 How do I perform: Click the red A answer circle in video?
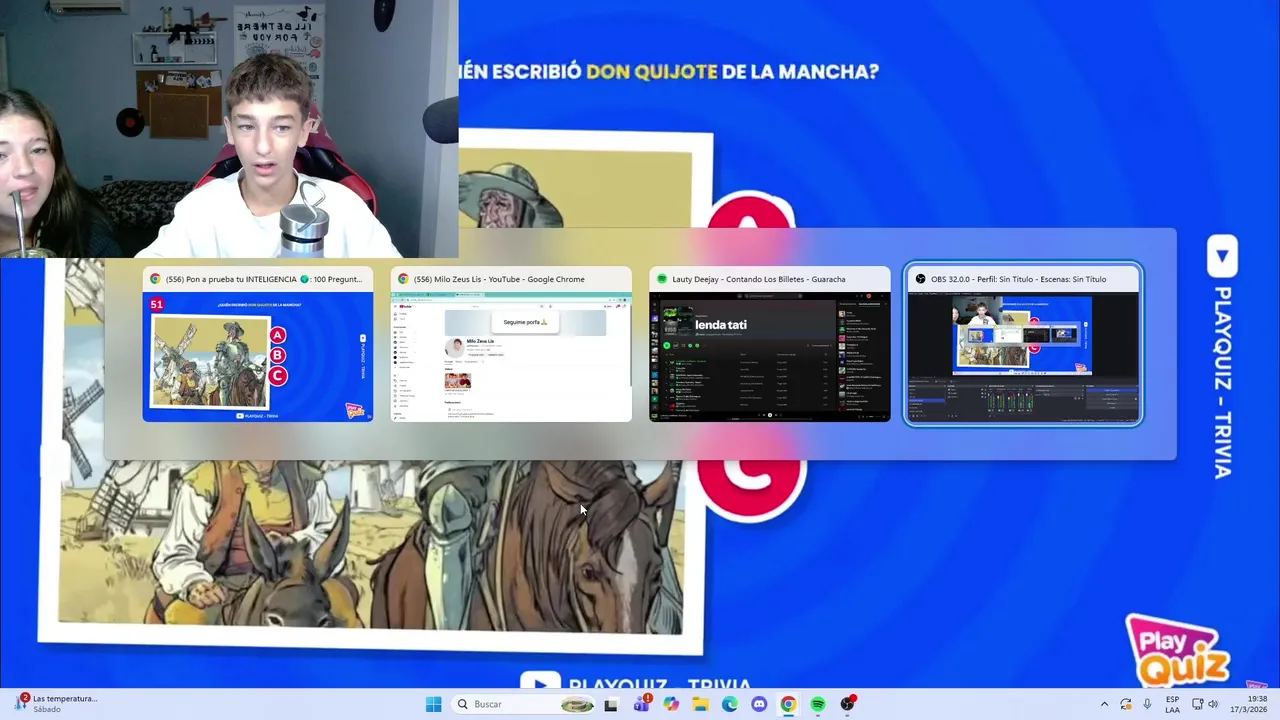point(750,212)
